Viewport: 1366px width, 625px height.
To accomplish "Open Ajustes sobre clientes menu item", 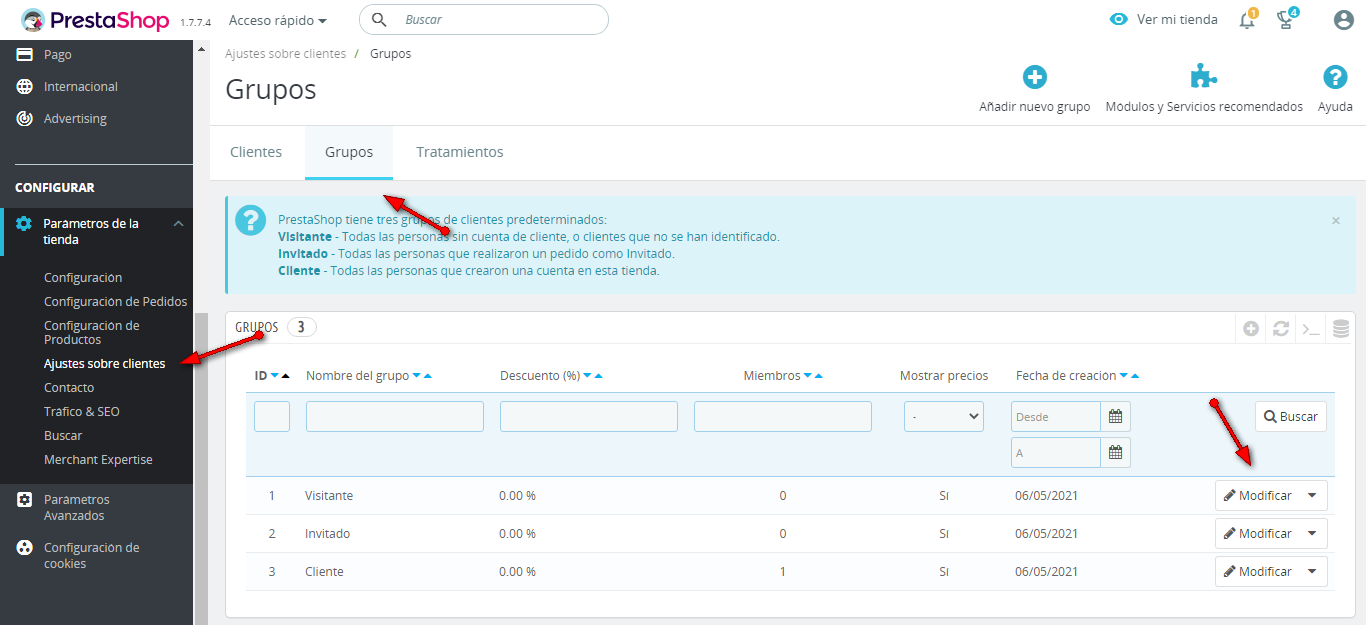I will pos(105,364).
